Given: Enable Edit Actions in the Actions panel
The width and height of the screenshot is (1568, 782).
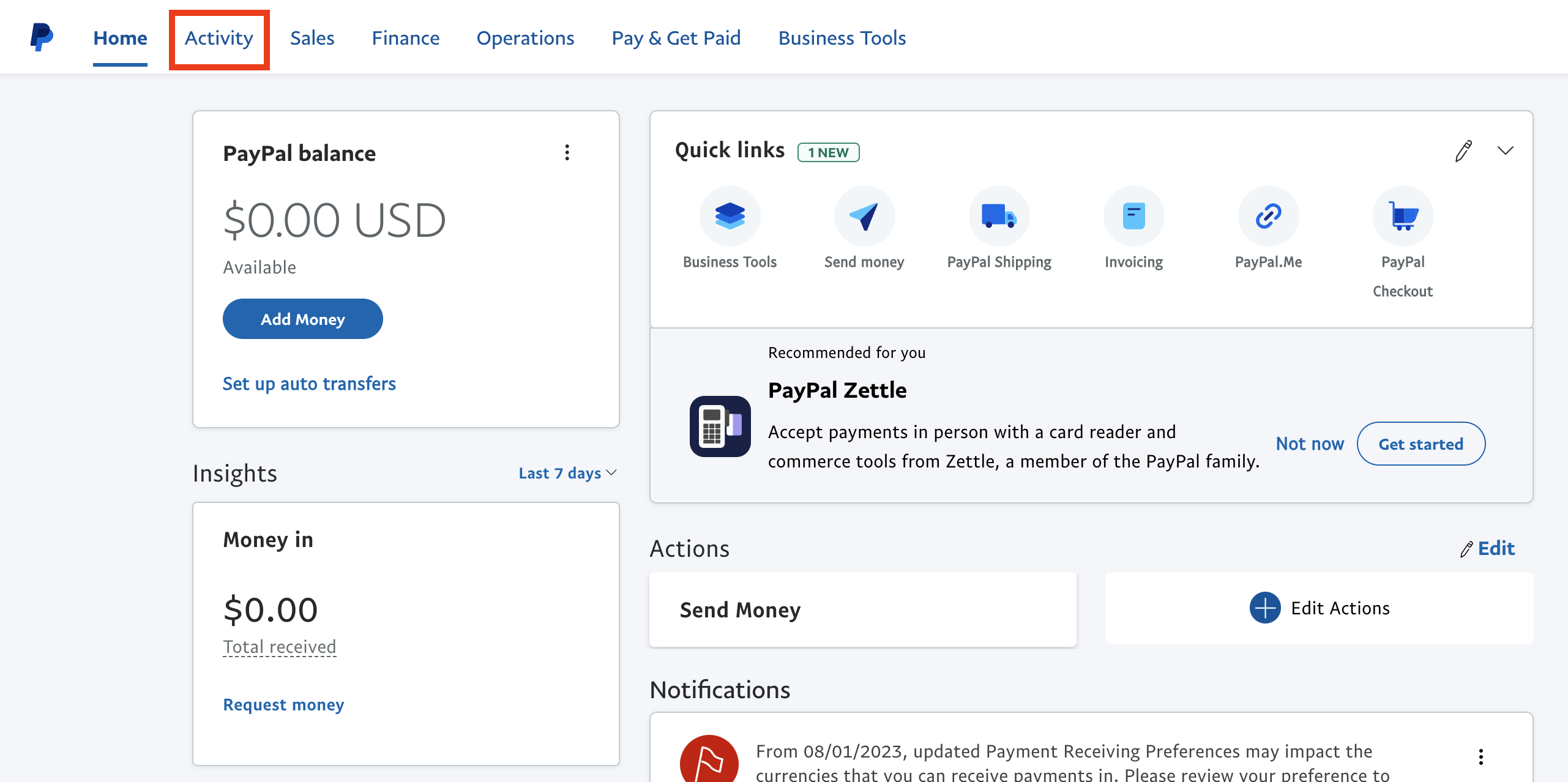Looking at the screenshot, I should pyautogui.click(x=1319, y=608).
